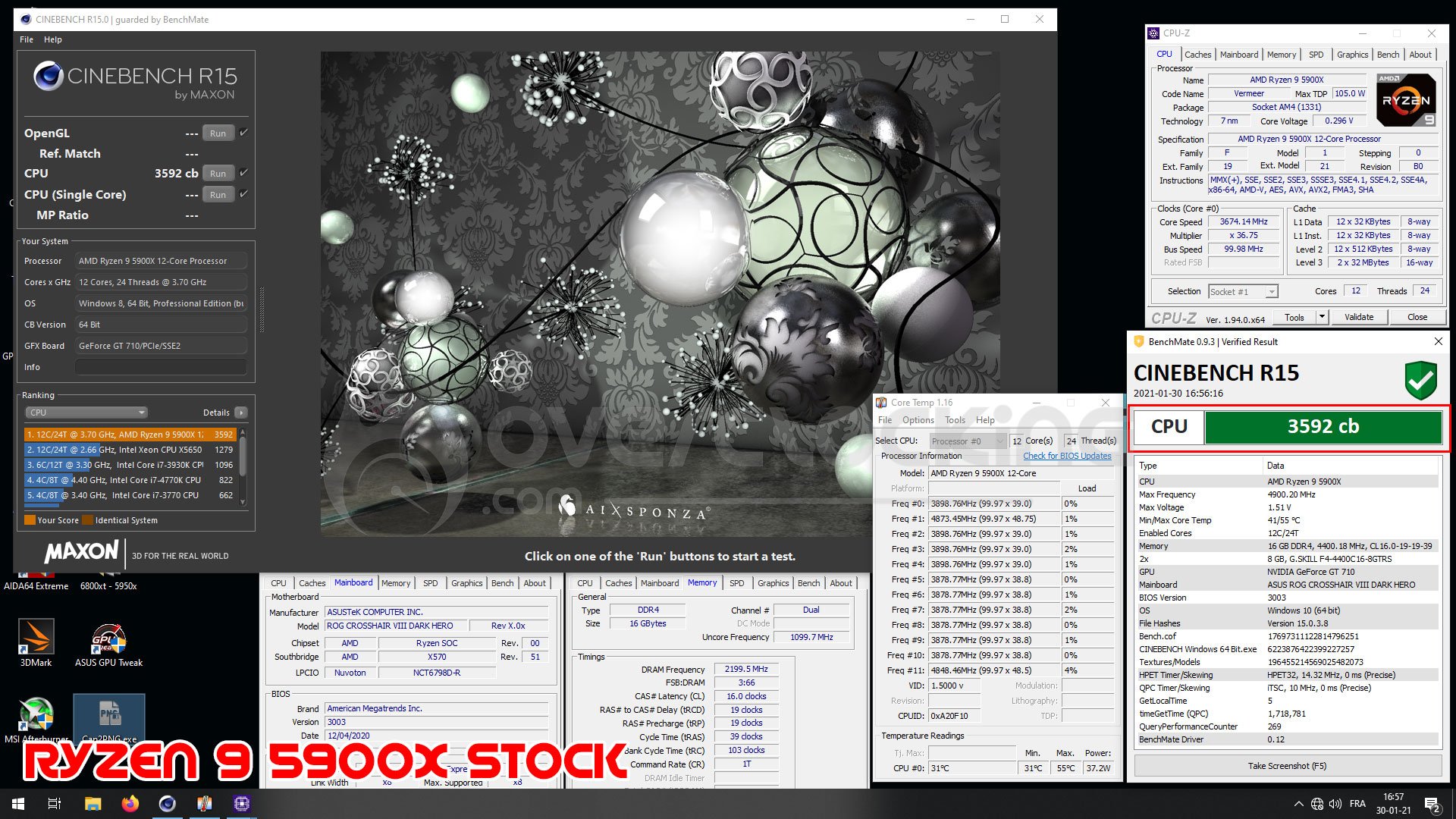
Task: Run the CPU benchmark
Action: (x=218, y=174)
